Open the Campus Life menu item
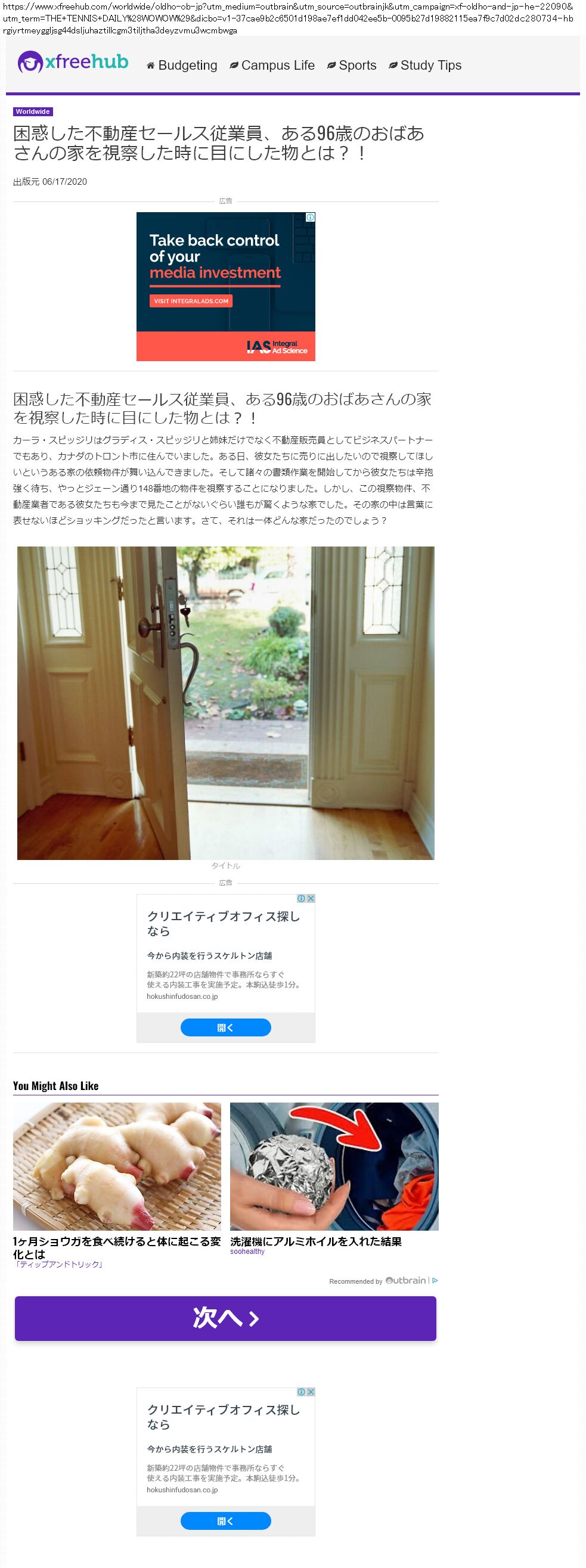The width and height of the screenshot is (586, 1568). click(x=272, y=65)
